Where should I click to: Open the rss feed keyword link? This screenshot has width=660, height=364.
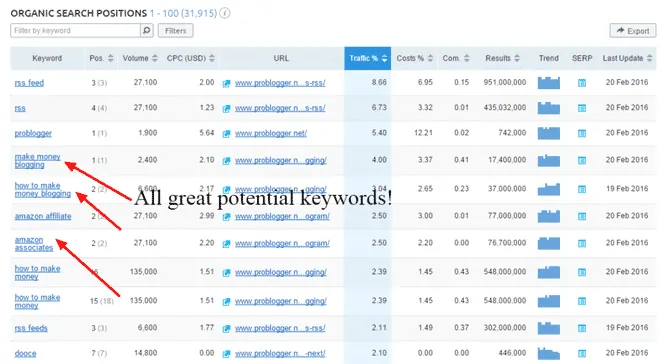tap(29, 83)
